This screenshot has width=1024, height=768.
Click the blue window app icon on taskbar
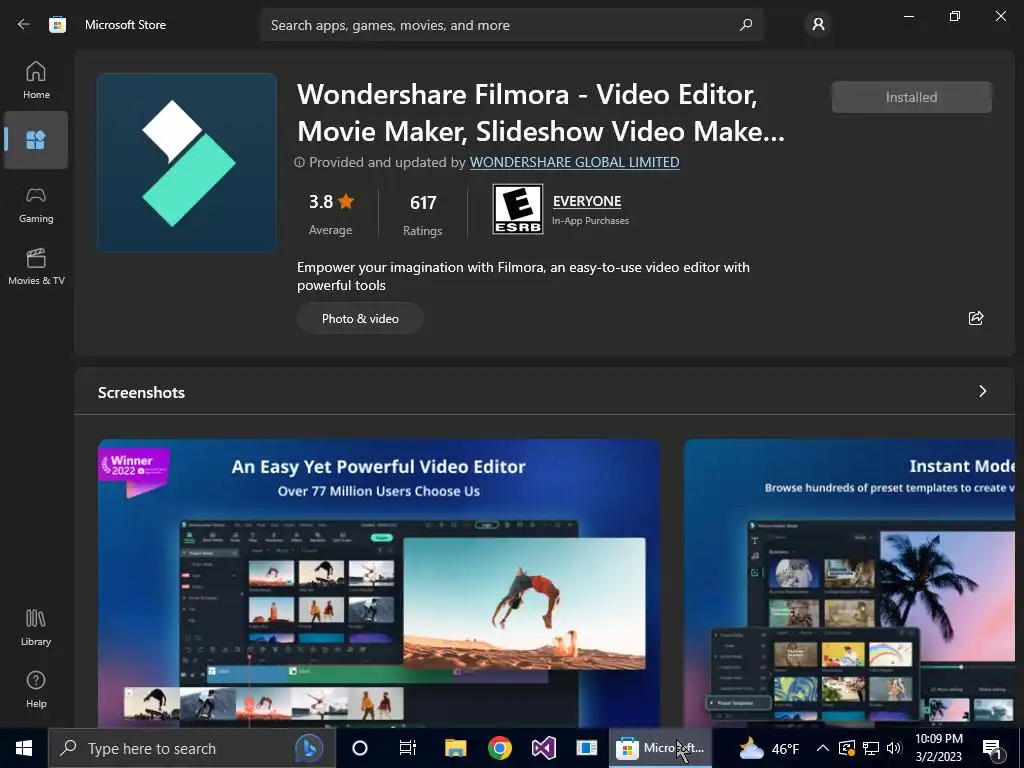(x=586, y=748)
